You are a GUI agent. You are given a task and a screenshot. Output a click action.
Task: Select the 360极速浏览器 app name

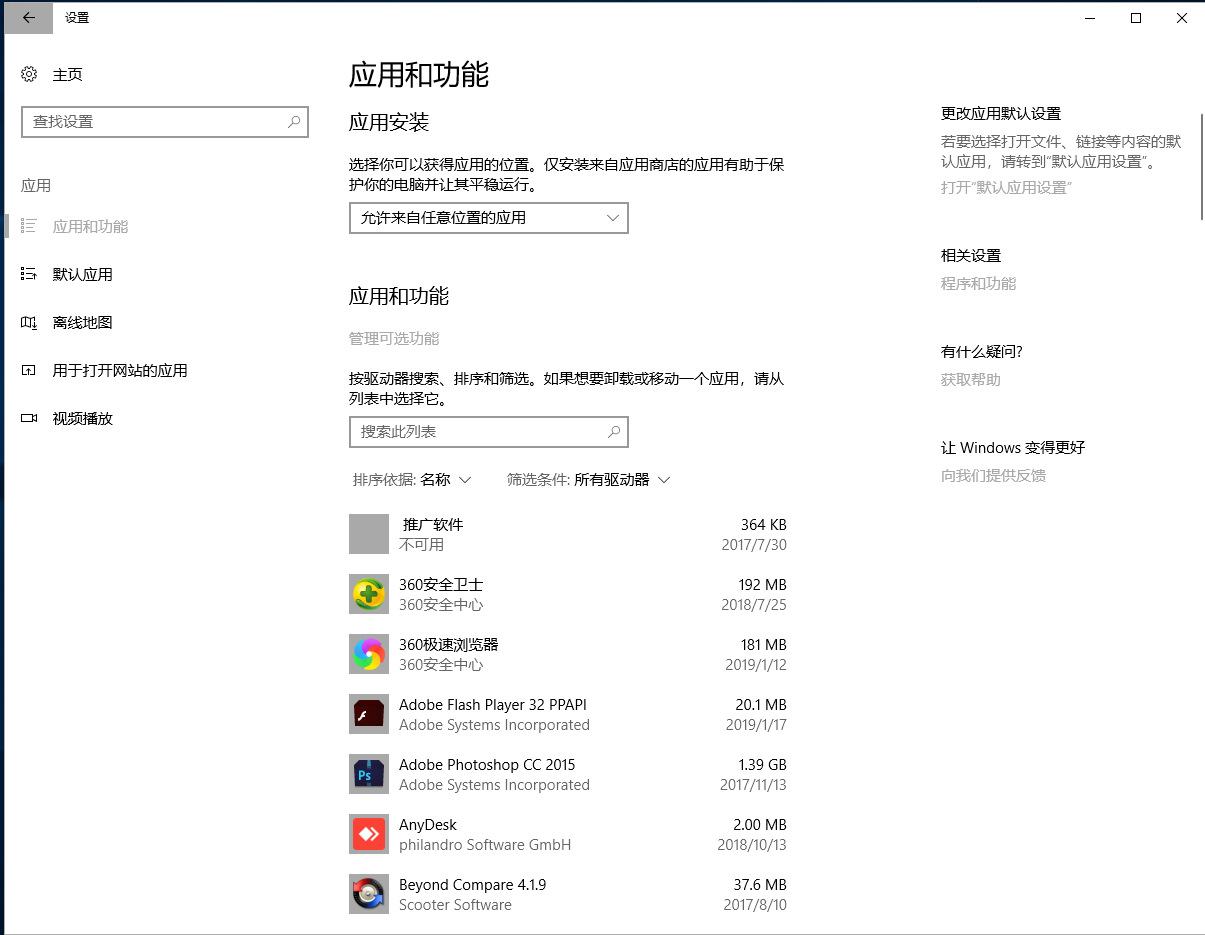[448, 644]
